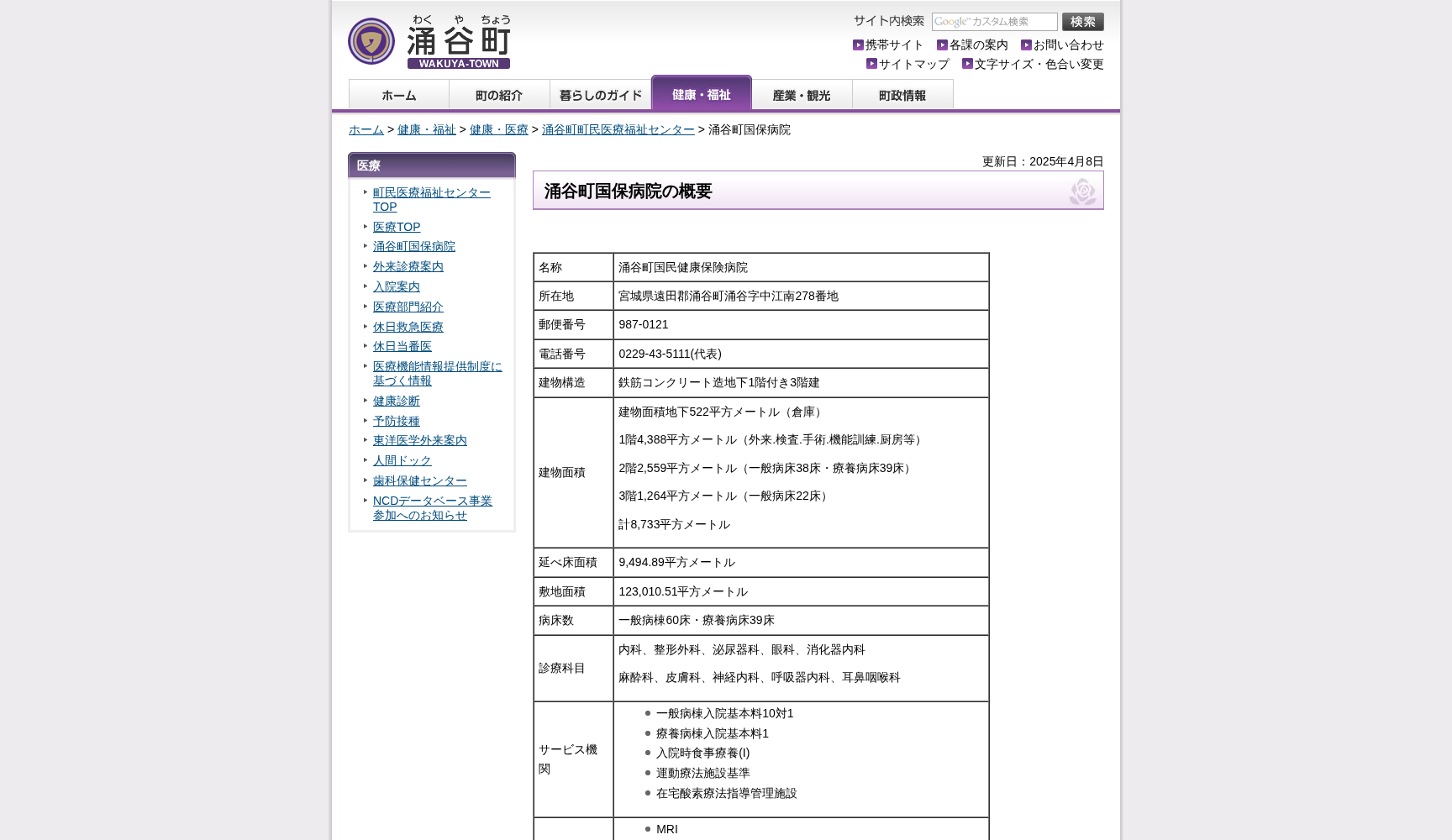Select the 健康・福祉 navigation tab
The image size is (1452, 840).
[x=702, y=93]
